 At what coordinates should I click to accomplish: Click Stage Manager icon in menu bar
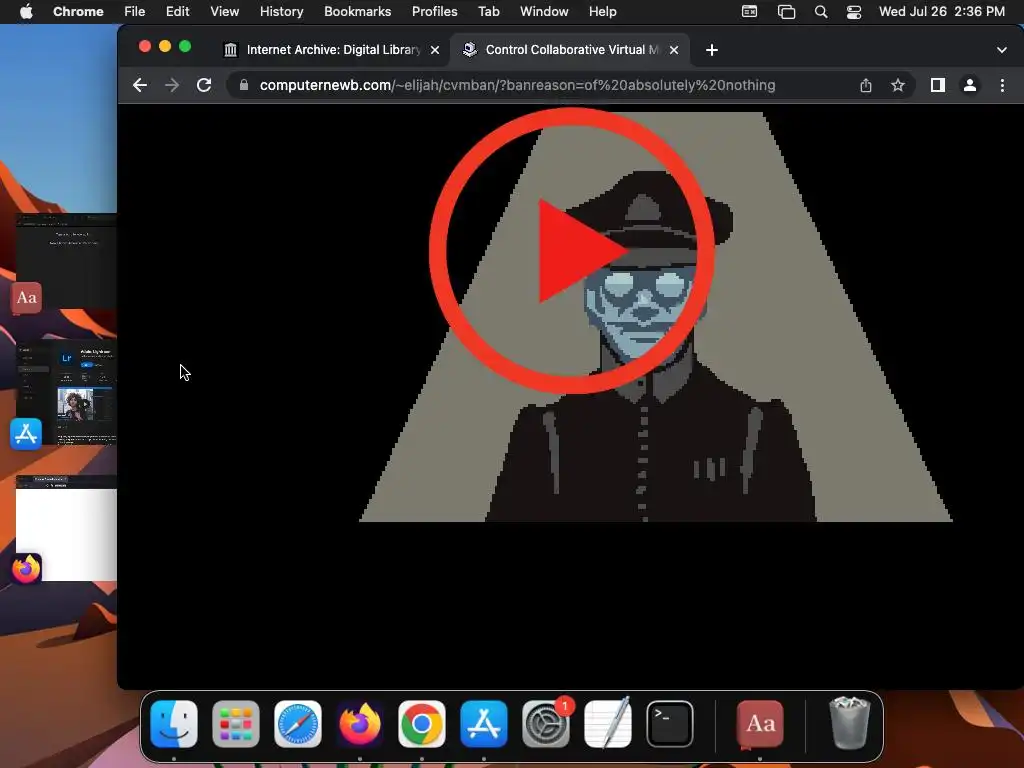tap(786, 12)
